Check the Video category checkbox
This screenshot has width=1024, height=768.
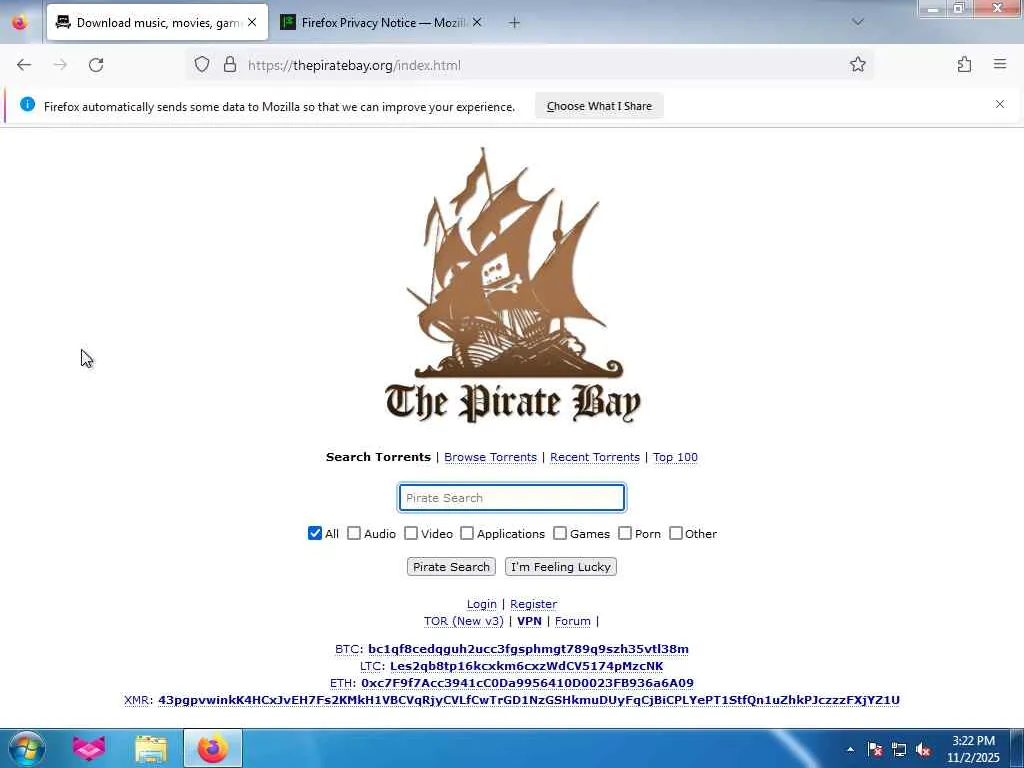pyautogui.click(x=411, y=534)
